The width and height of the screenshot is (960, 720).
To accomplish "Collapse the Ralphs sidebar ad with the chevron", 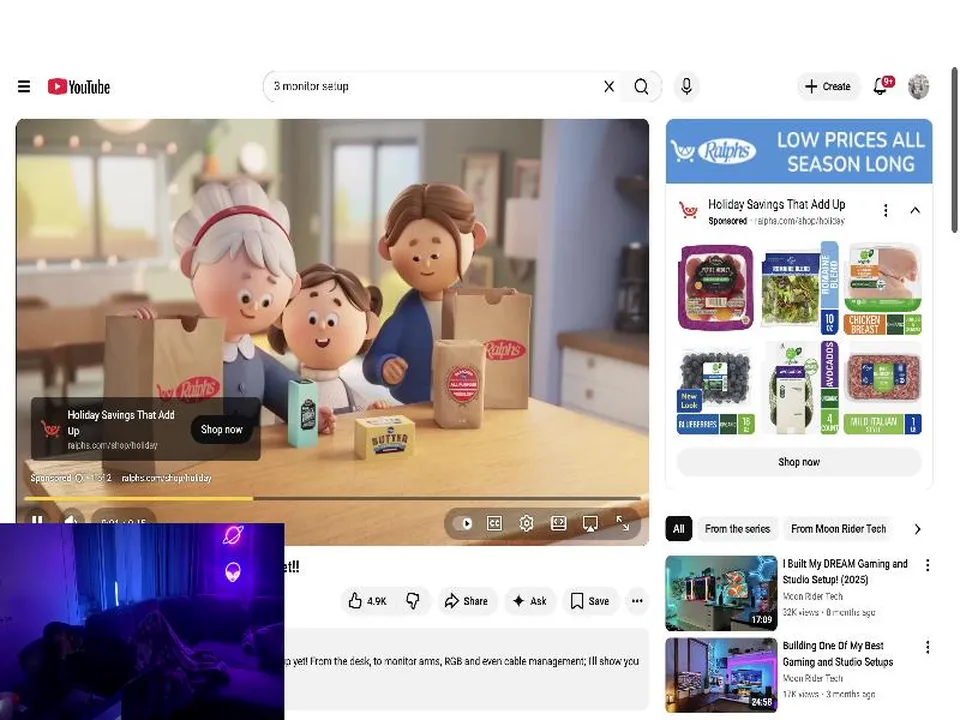I will [915, 211].
